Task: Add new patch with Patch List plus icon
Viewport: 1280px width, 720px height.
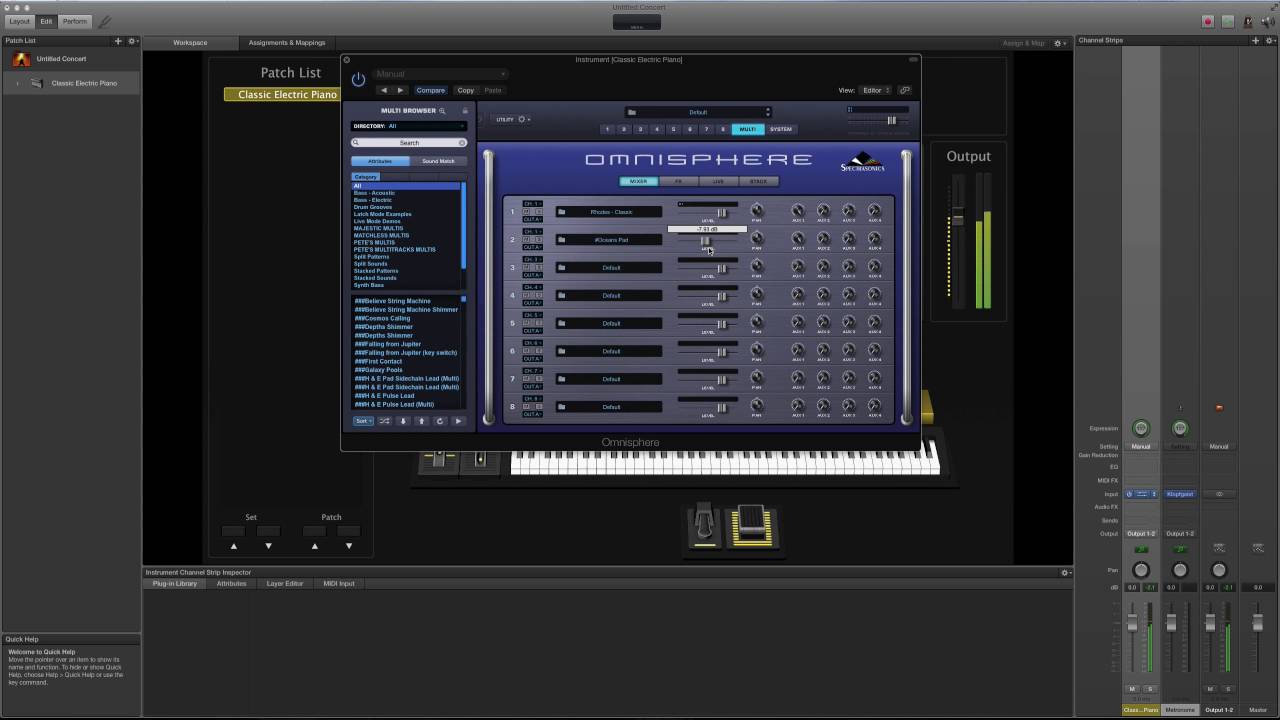Action: click(x=118, y=41)
